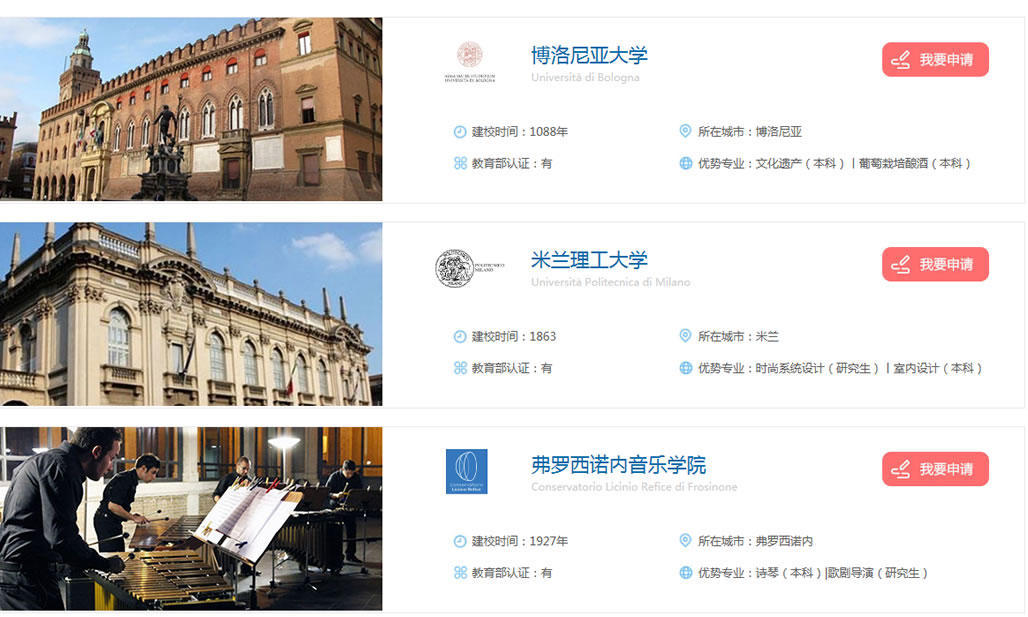
Task: Click the globe icon beside 诗琴 majors
Action: click(x=686, y=572)
